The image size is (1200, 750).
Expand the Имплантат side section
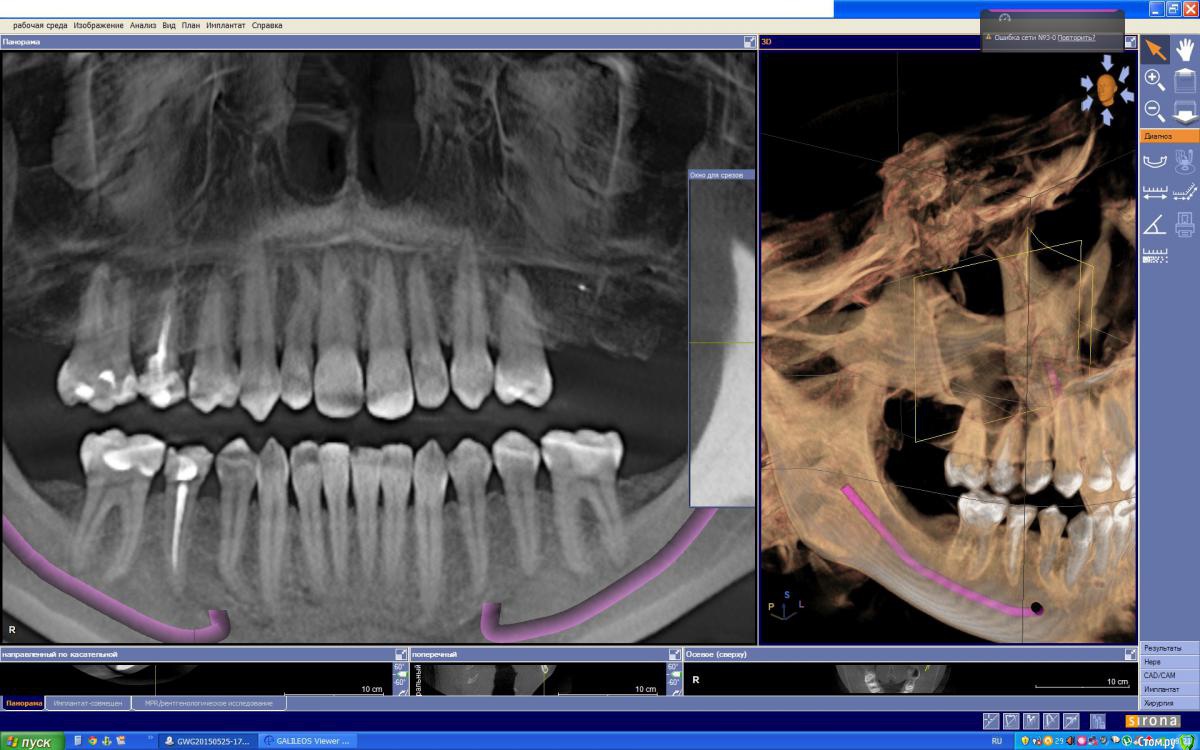[x=1168, y=689]
